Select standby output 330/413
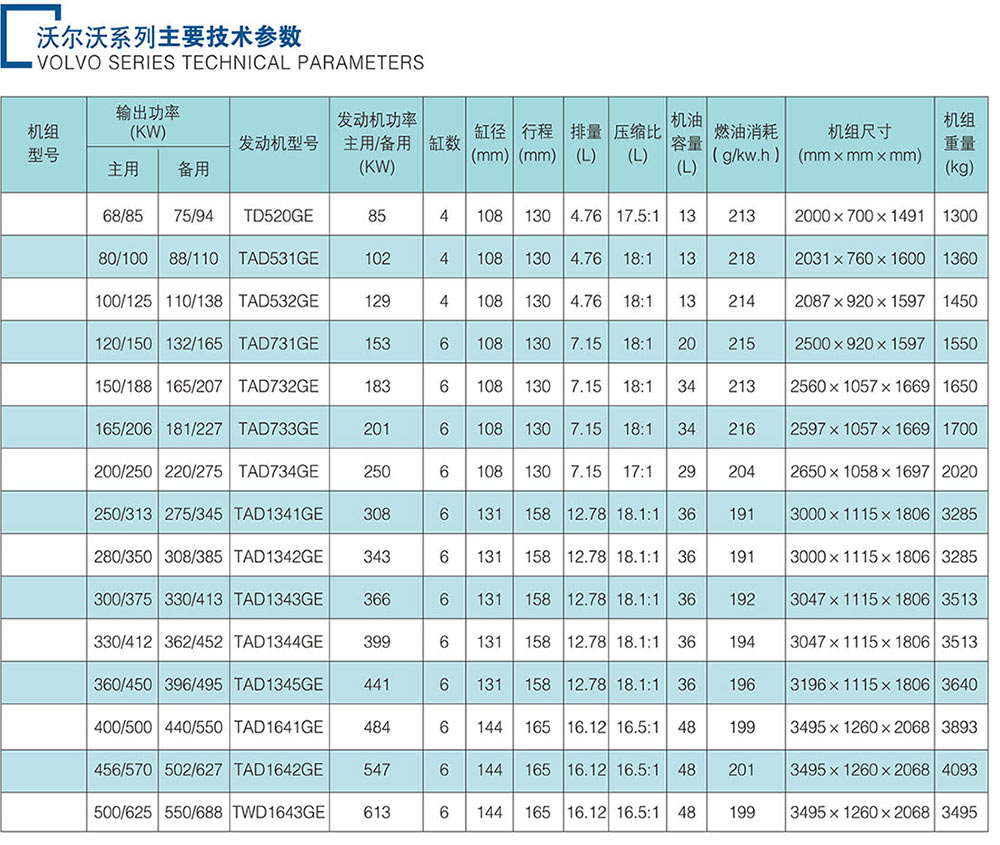Image resolution: width=1000 pixels, height=845 pixels. [194, 599]
